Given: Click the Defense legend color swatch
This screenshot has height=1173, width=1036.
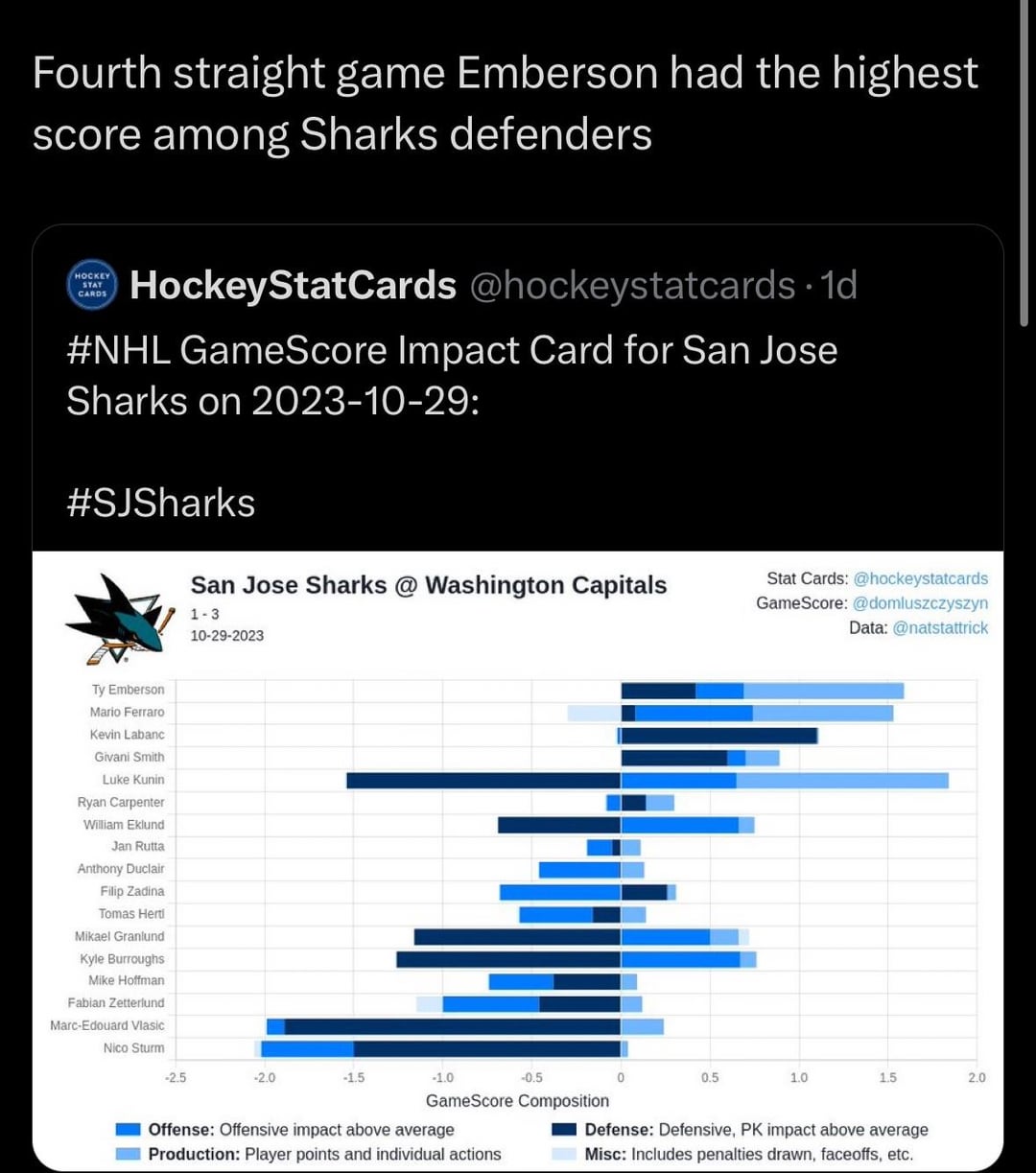Looking at the screenshot, I should pos(564,1130).
